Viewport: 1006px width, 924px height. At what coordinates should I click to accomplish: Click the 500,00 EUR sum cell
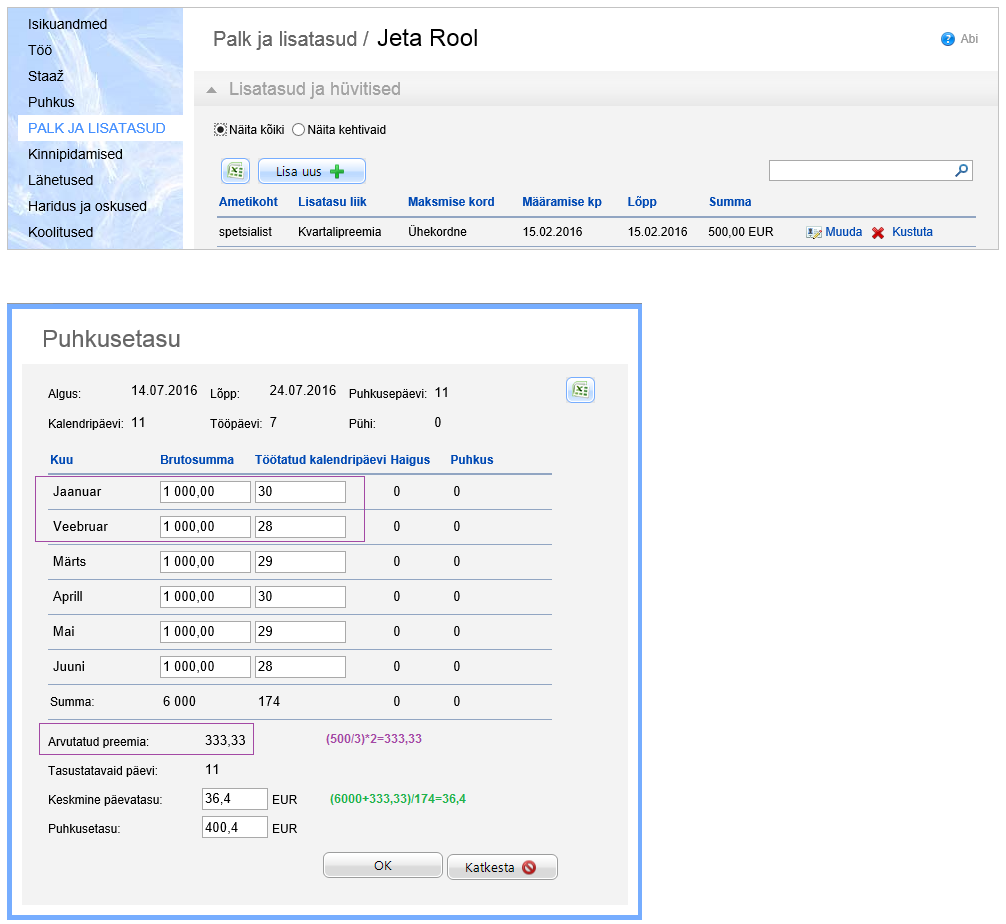(x=740, y=232)
